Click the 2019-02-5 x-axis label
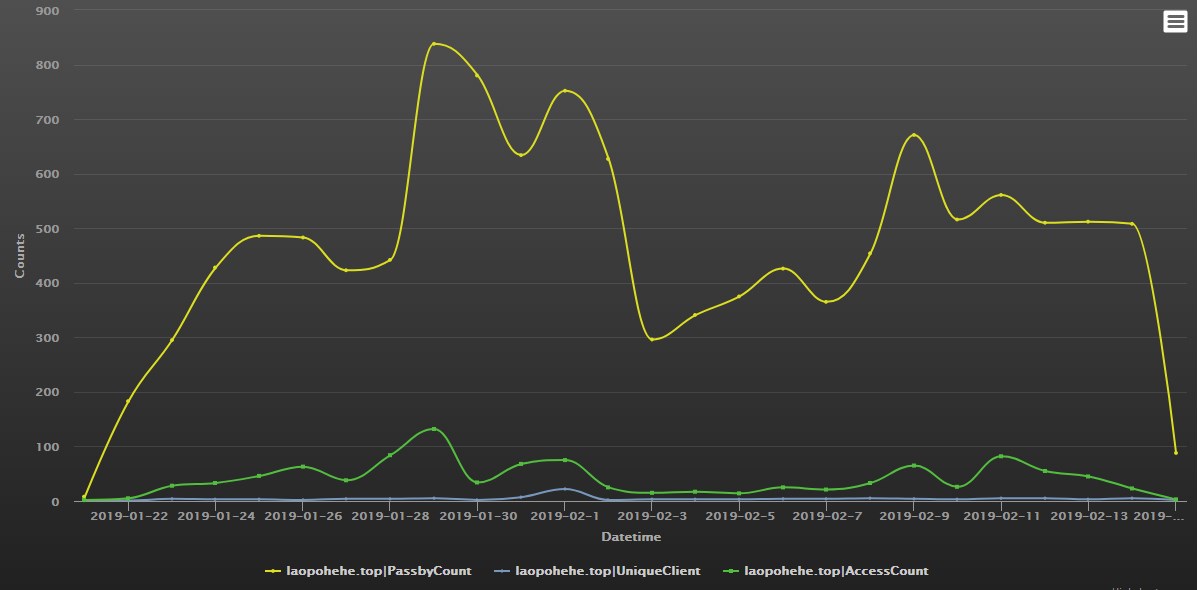1198x590 pixels. point(739,516)
